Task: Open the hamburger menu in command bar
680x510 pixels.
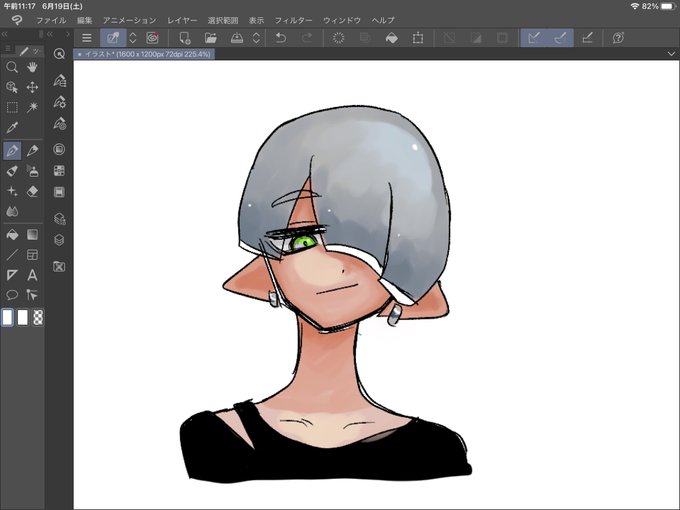Action: pos(87,38)
